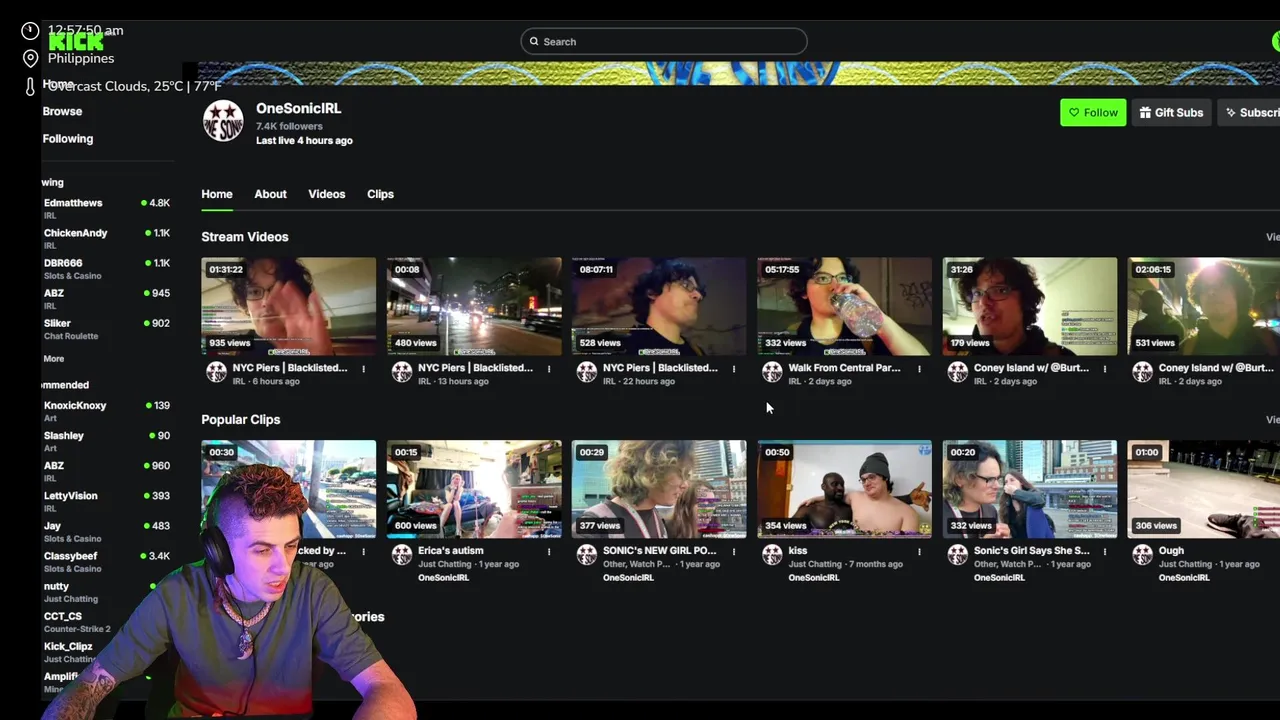This screenshot has width=1280, height=720.
Task: Open options menu for SONIC's NEW GIRL clip
Action: coord(734,552)
